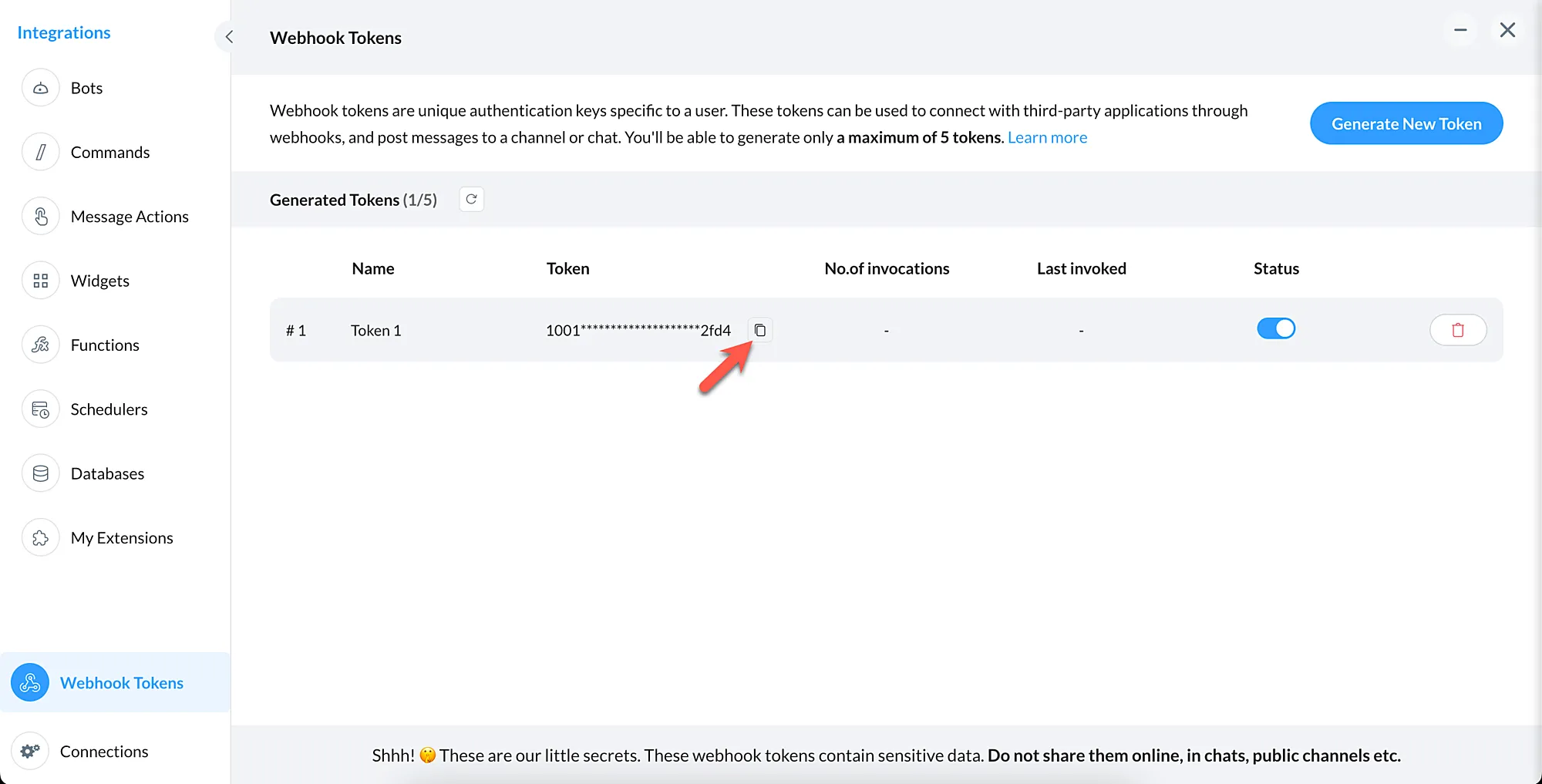Image resolution: width=1542 pixels, height=784 pixels.
Task: Open the Learn more link
Action: click(1047, 137)
